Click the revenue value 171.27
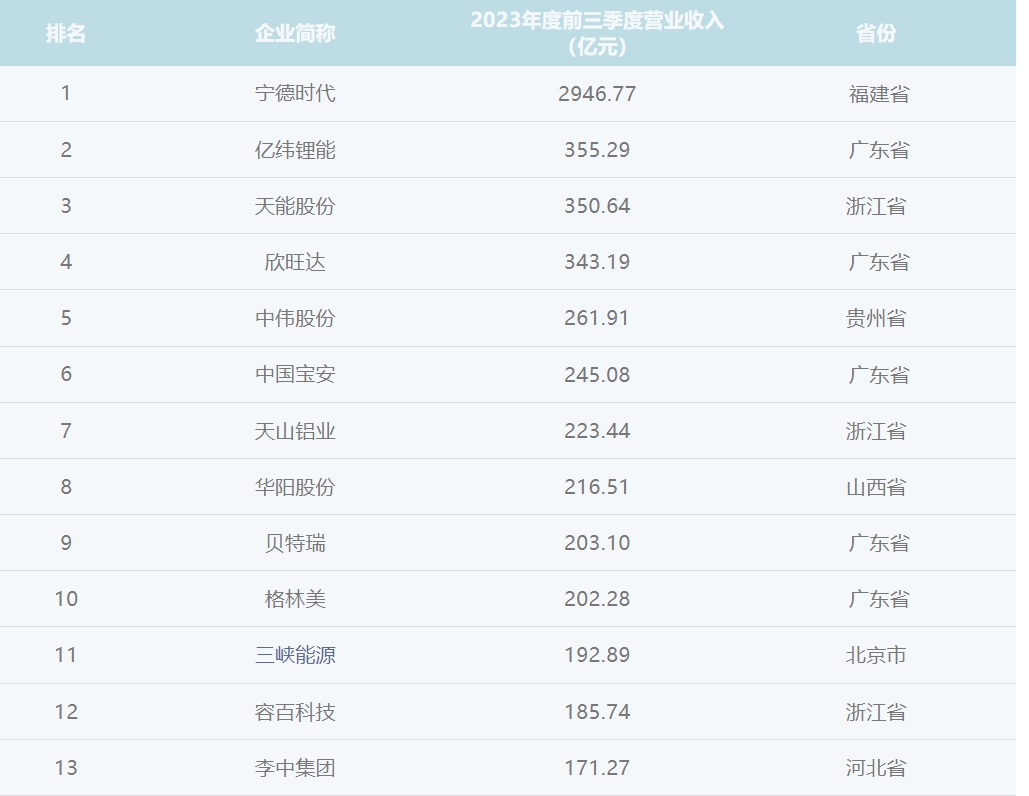This screenshot has height=796, width=1029. tap(597, 768)
